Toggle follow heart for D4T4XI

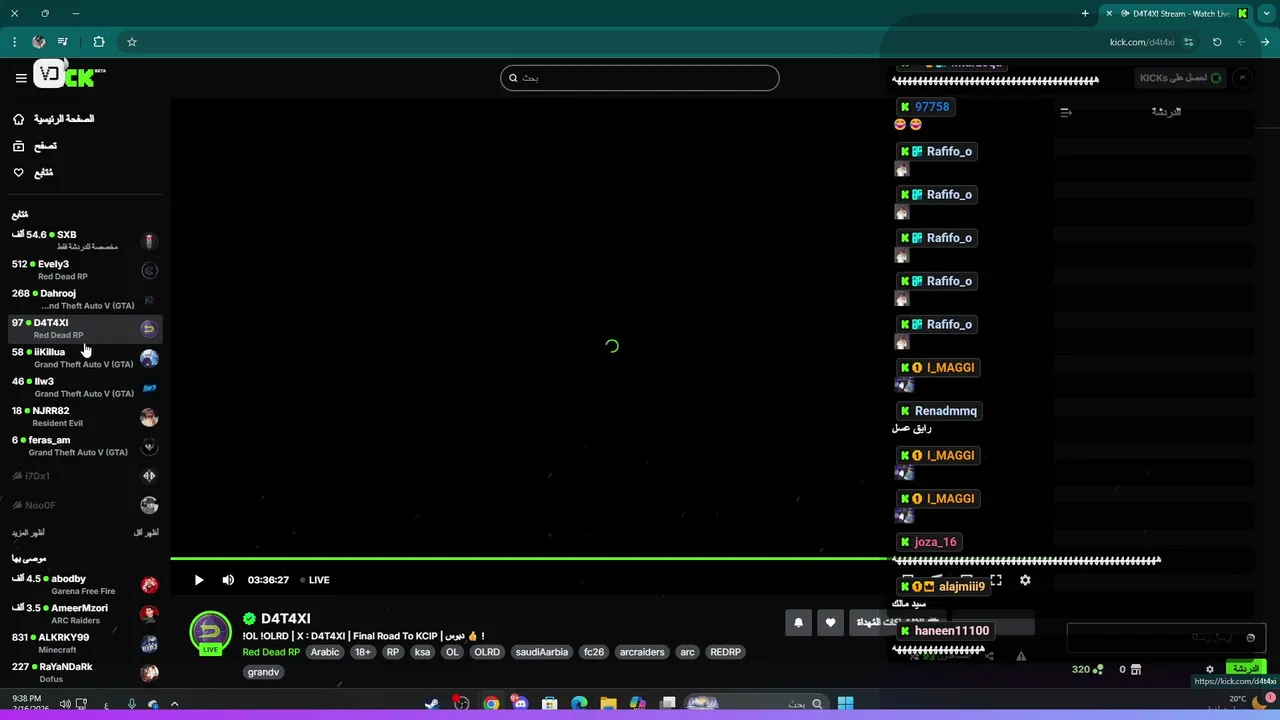tap(830, 623)
